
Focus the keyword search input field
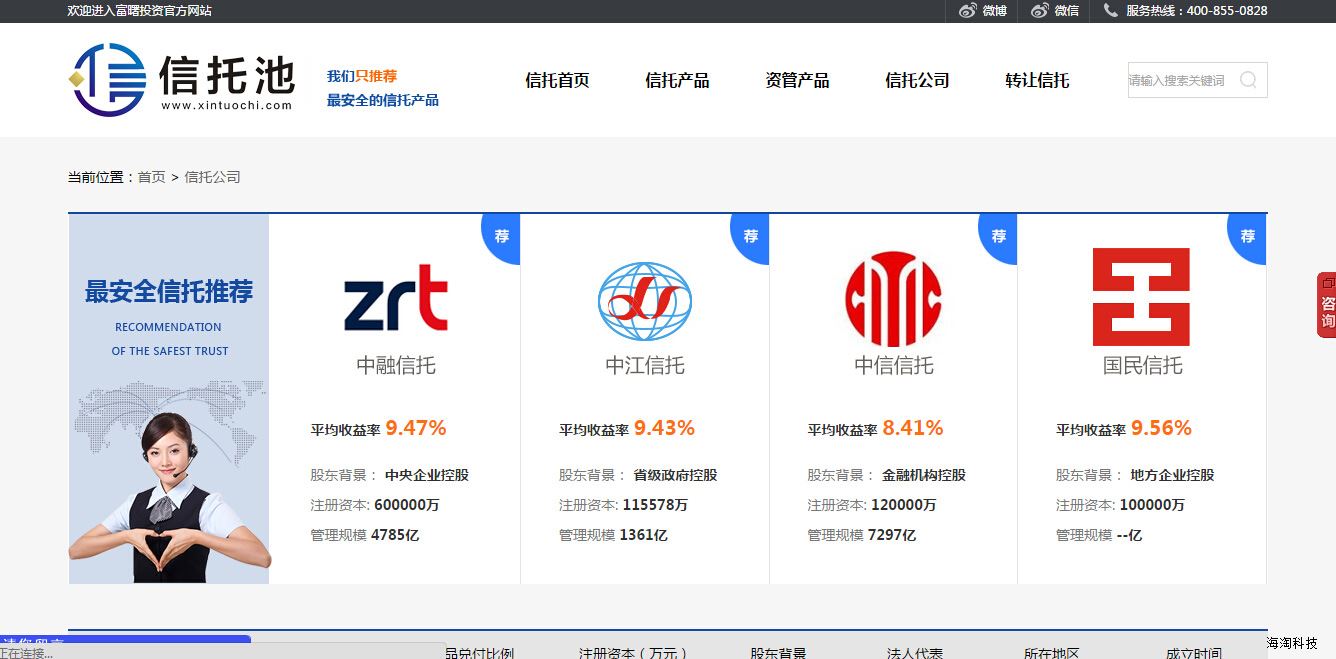point(1180,80)
